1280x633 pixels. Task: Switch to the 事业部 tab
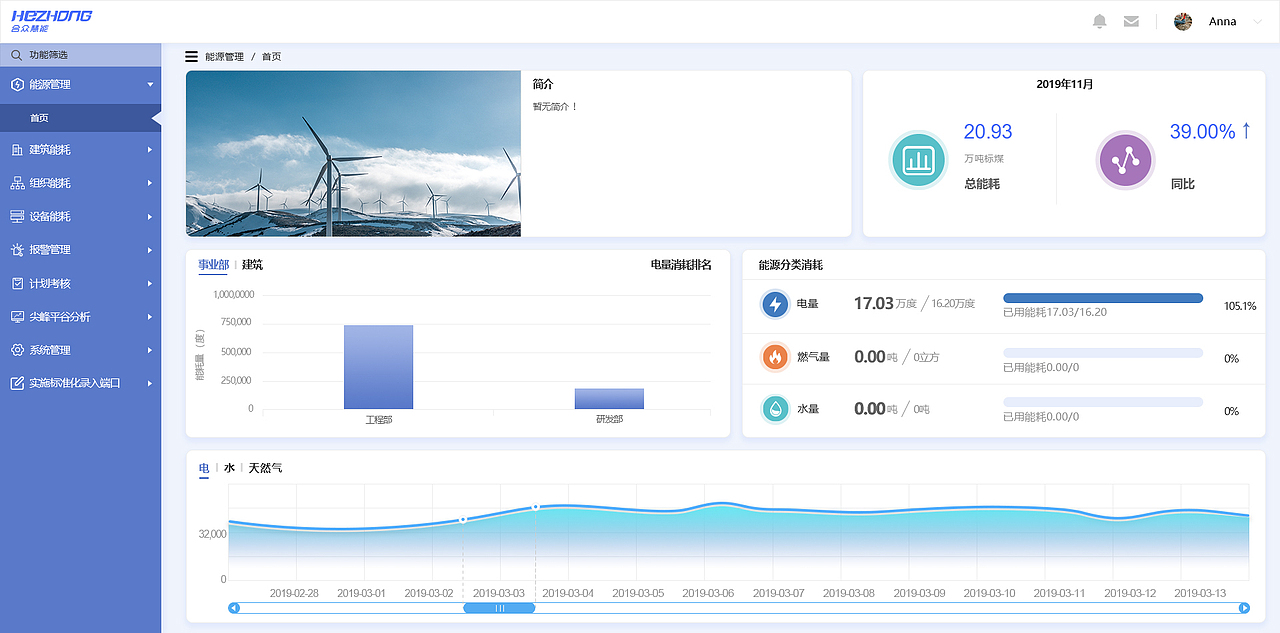tap(213, 265)
